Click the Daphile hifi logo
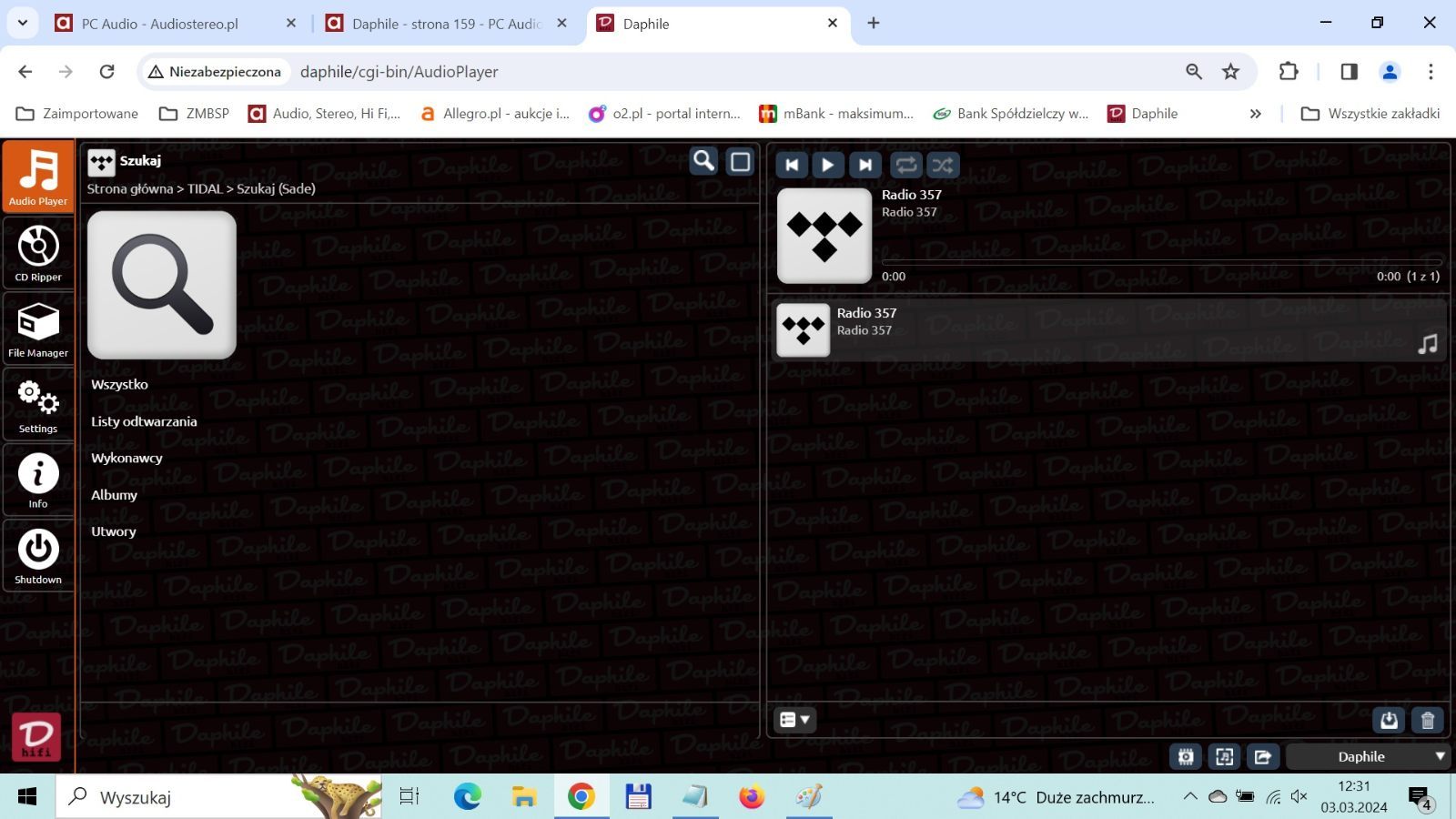Viewport: 1456px width, 819px height. [36, 736]
